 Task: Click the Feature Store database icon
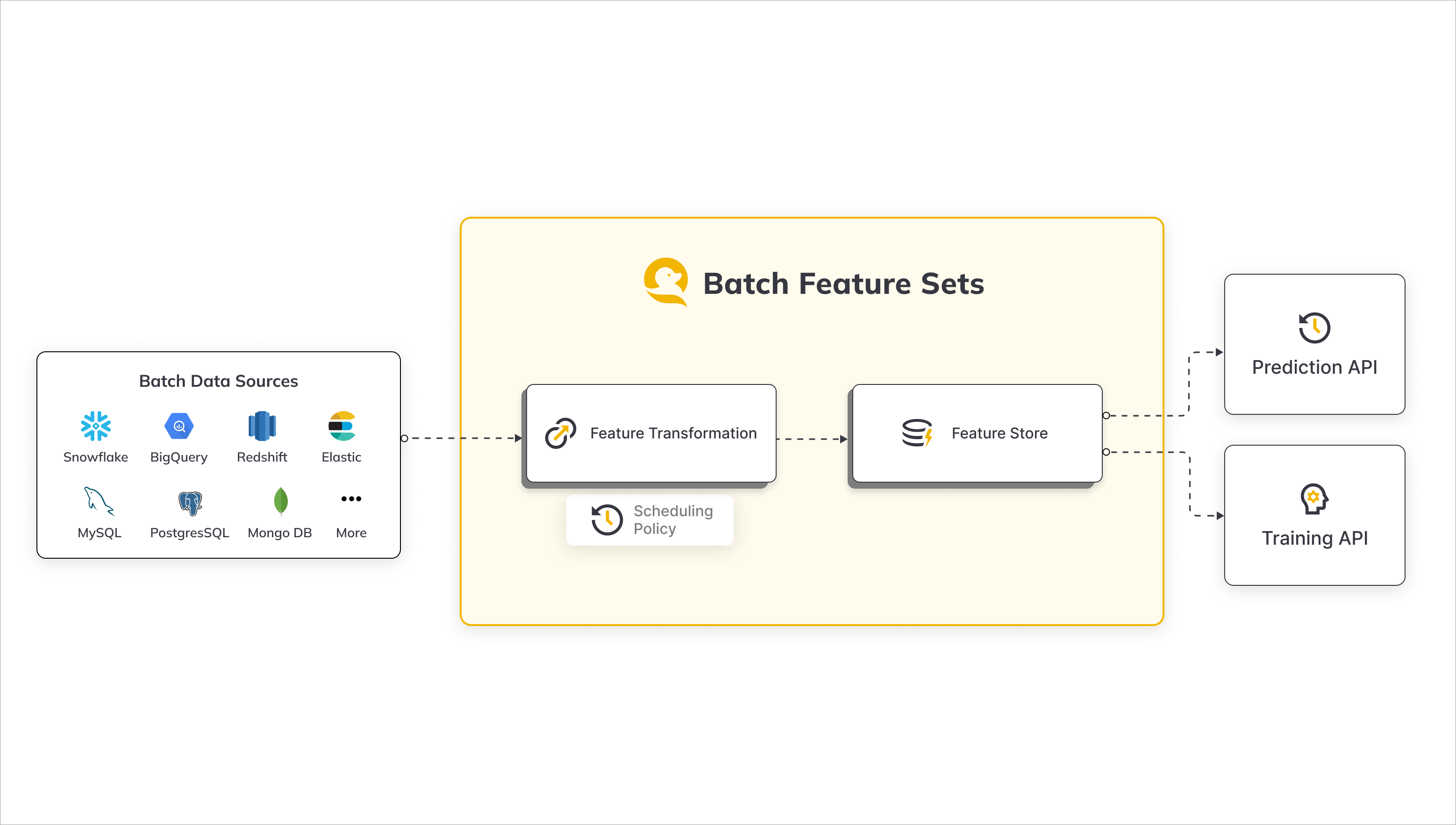click(917, 433)
